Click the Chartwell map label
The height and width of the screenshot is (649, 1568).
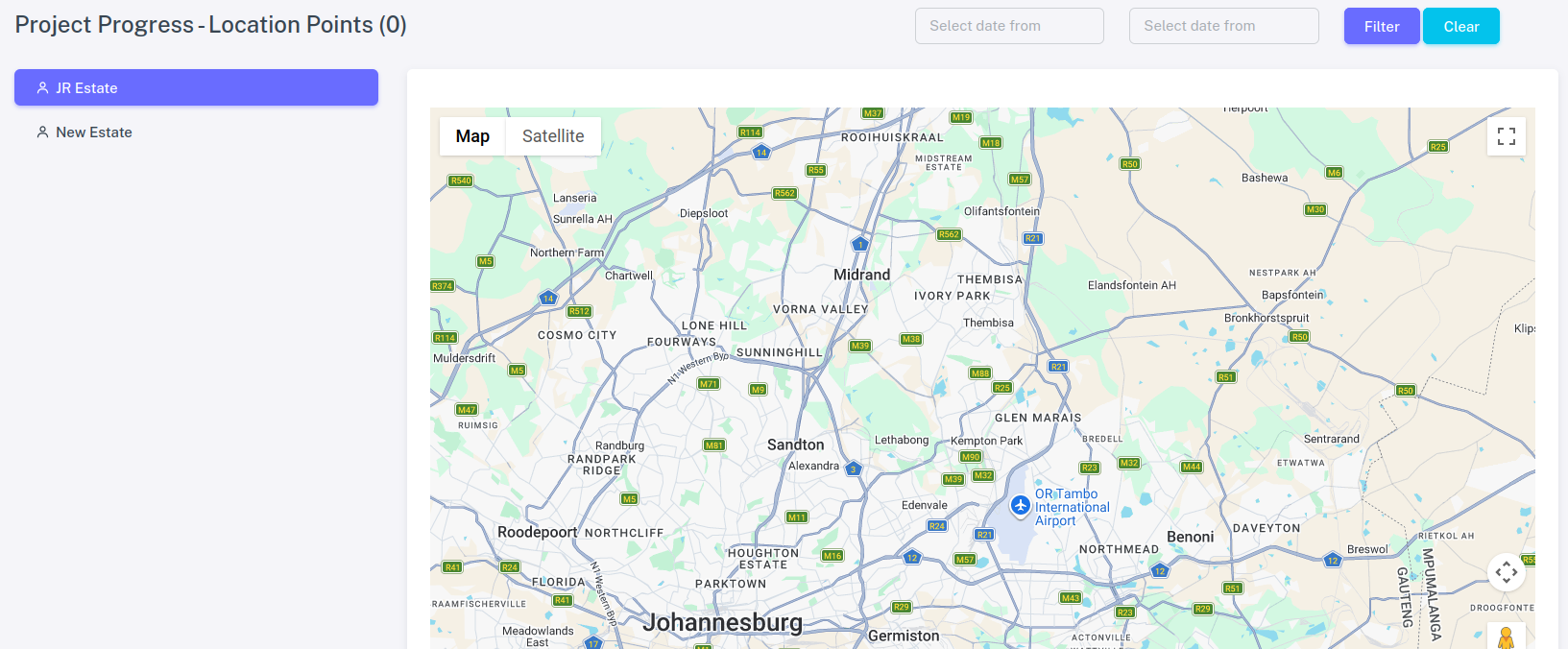pos(629,276)
